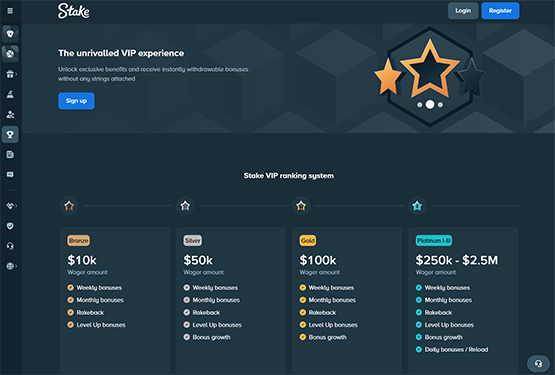
Task: Click 'Monthly bonuses' in the Gold card
Action: click(x=332, y=300)
